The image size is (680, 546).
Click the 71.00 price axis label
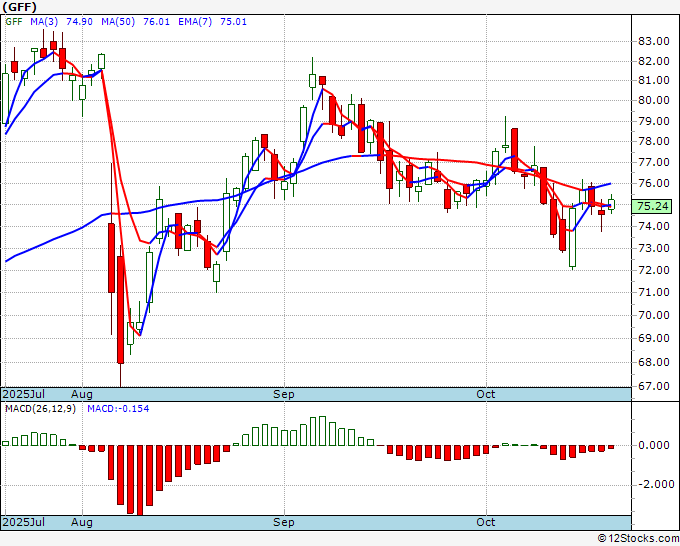coord(654,292)
